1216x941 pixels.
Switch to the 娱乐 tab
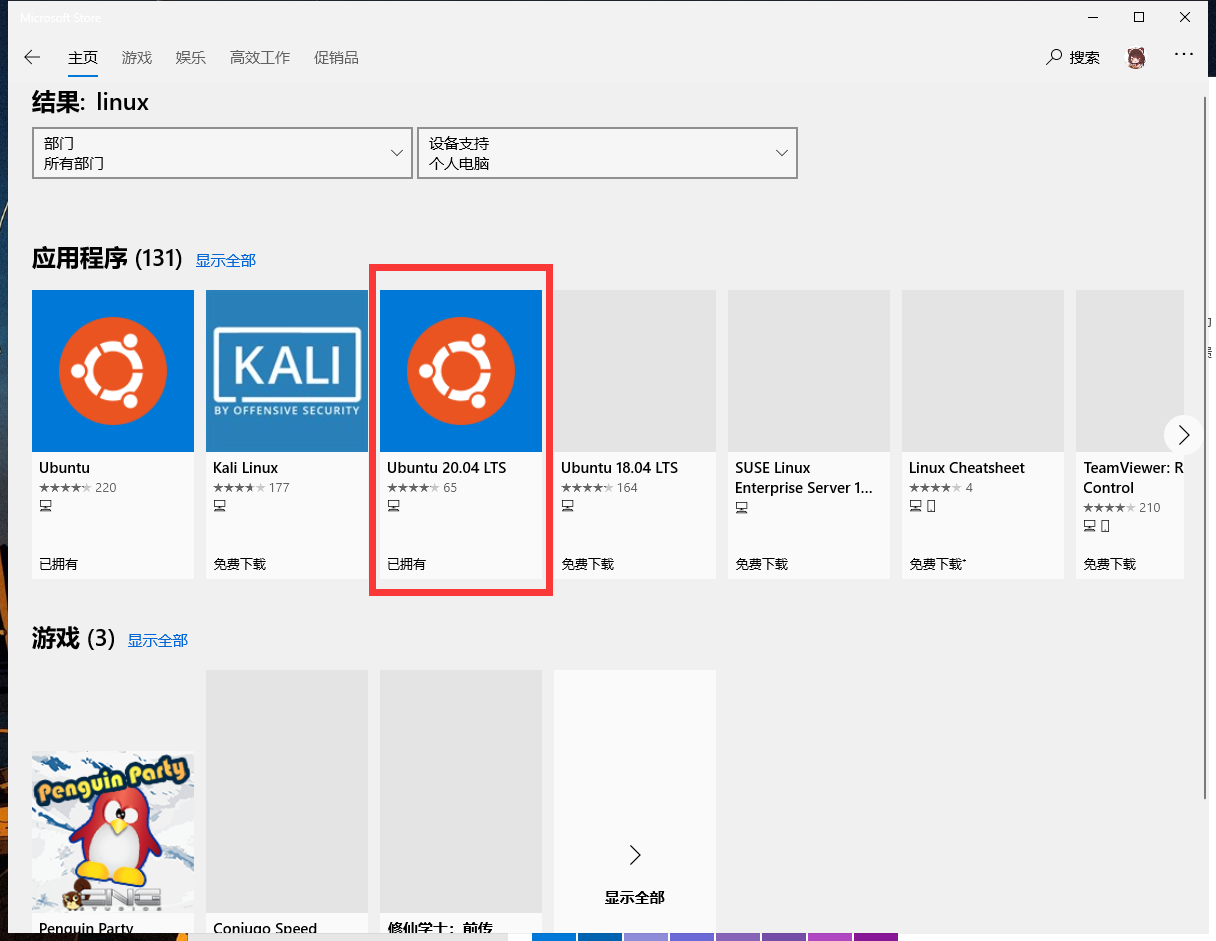point(190,57)
